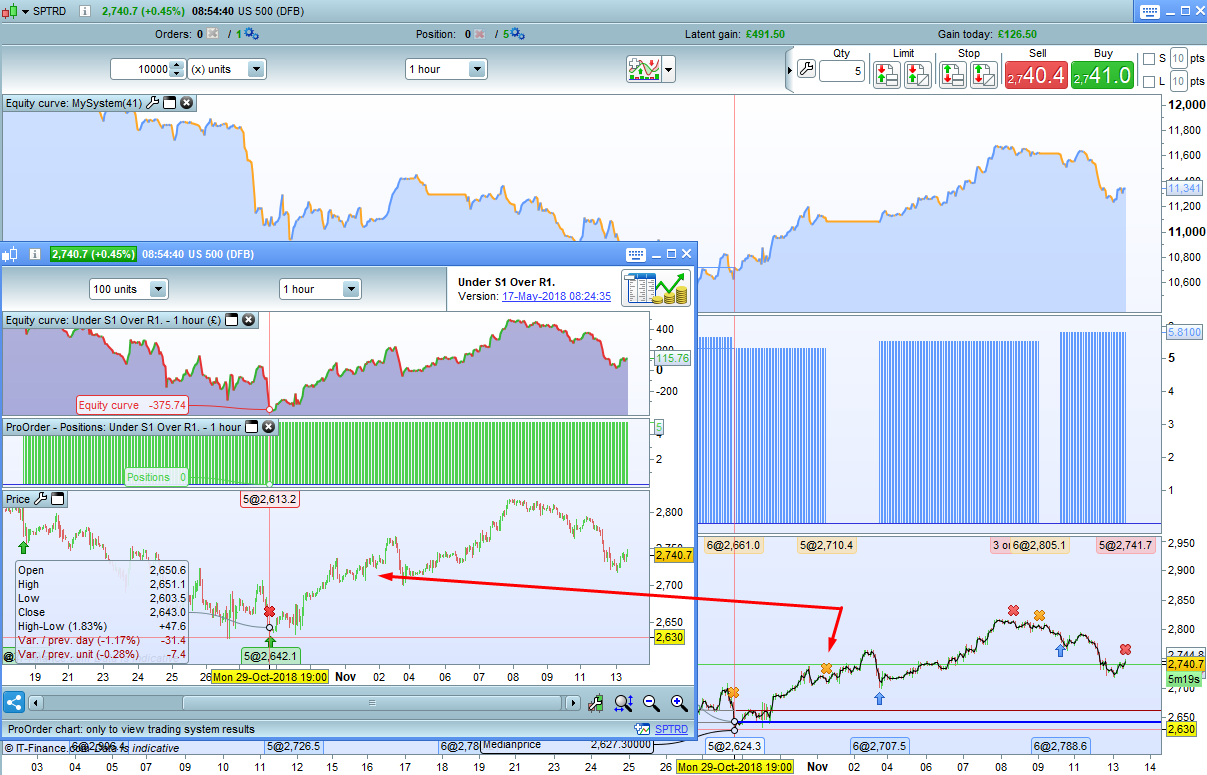Close the ProOrder Positions panel
The width and height of the screenshot is (1207, 775).
tap(269, 427)
